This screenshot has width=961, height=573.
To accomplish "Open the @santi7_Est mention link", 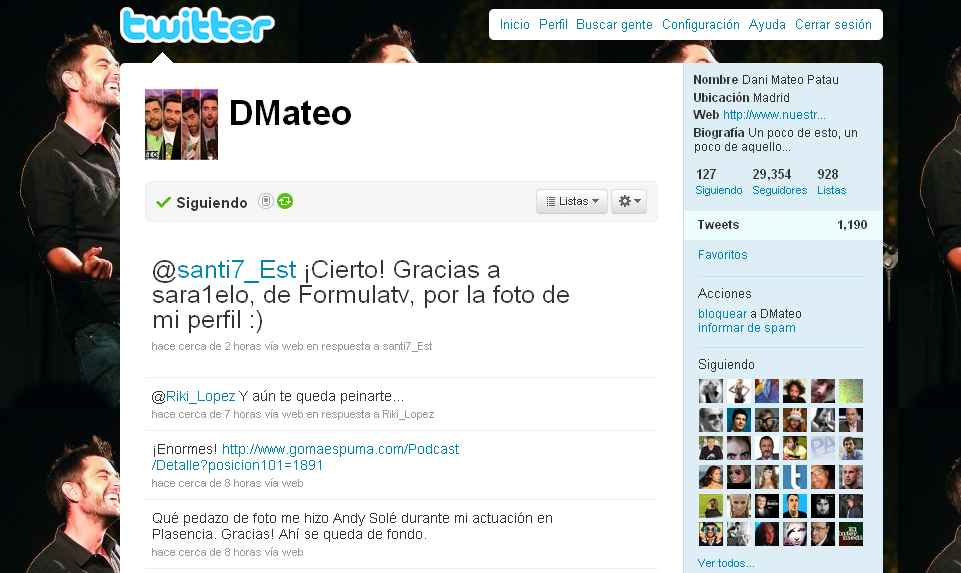I will click(224, 270).
